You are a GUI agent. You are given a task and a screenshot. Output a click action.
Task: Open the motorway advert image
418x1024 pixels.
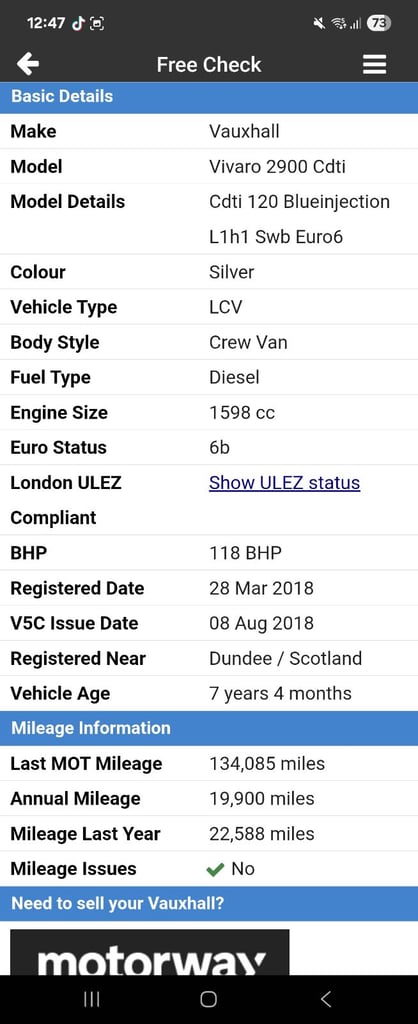tap(150, 952)
